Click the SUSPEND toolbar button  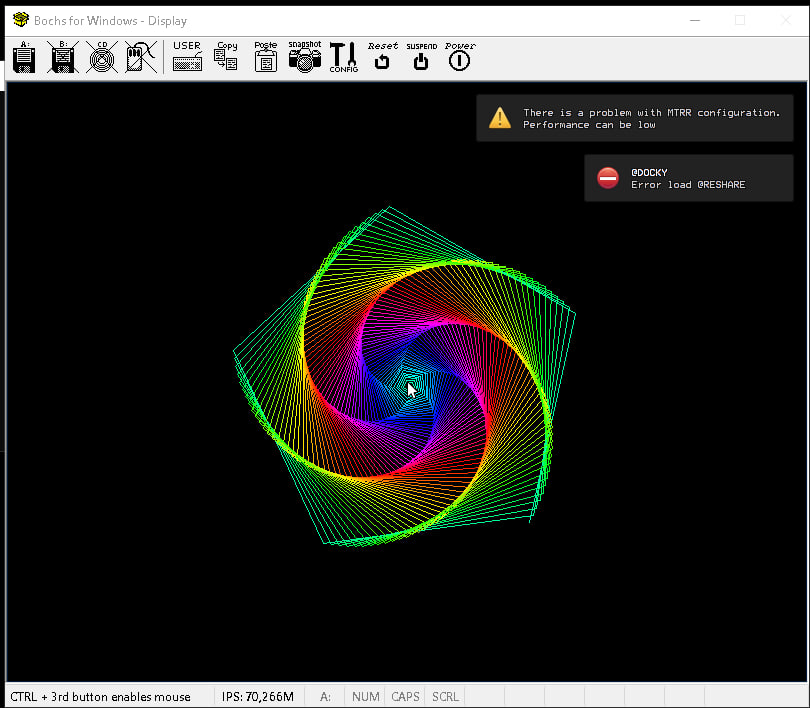click(421, 58)
